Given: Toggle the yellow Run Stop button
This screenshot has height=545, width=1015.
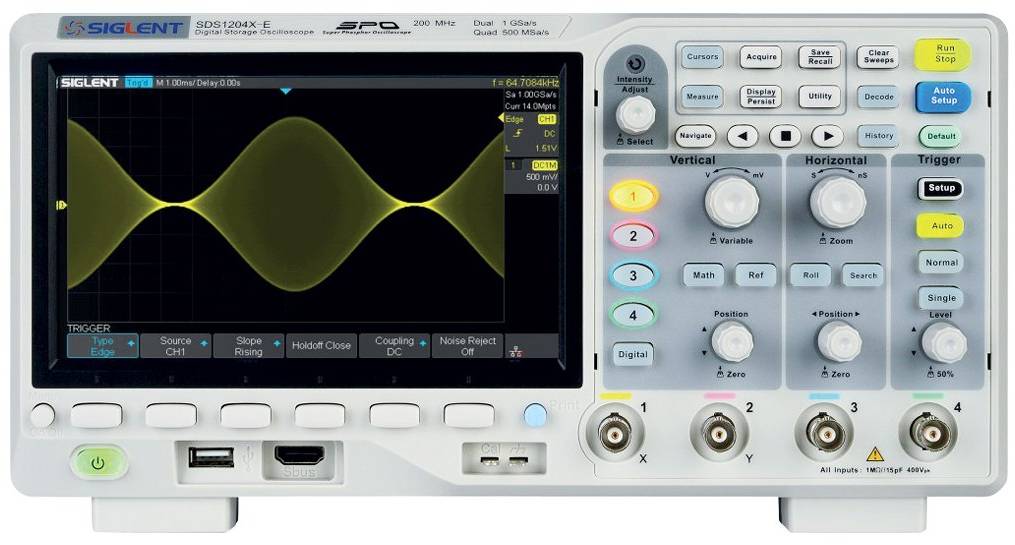Looking at the screenshot, I should tap(944, 54).
